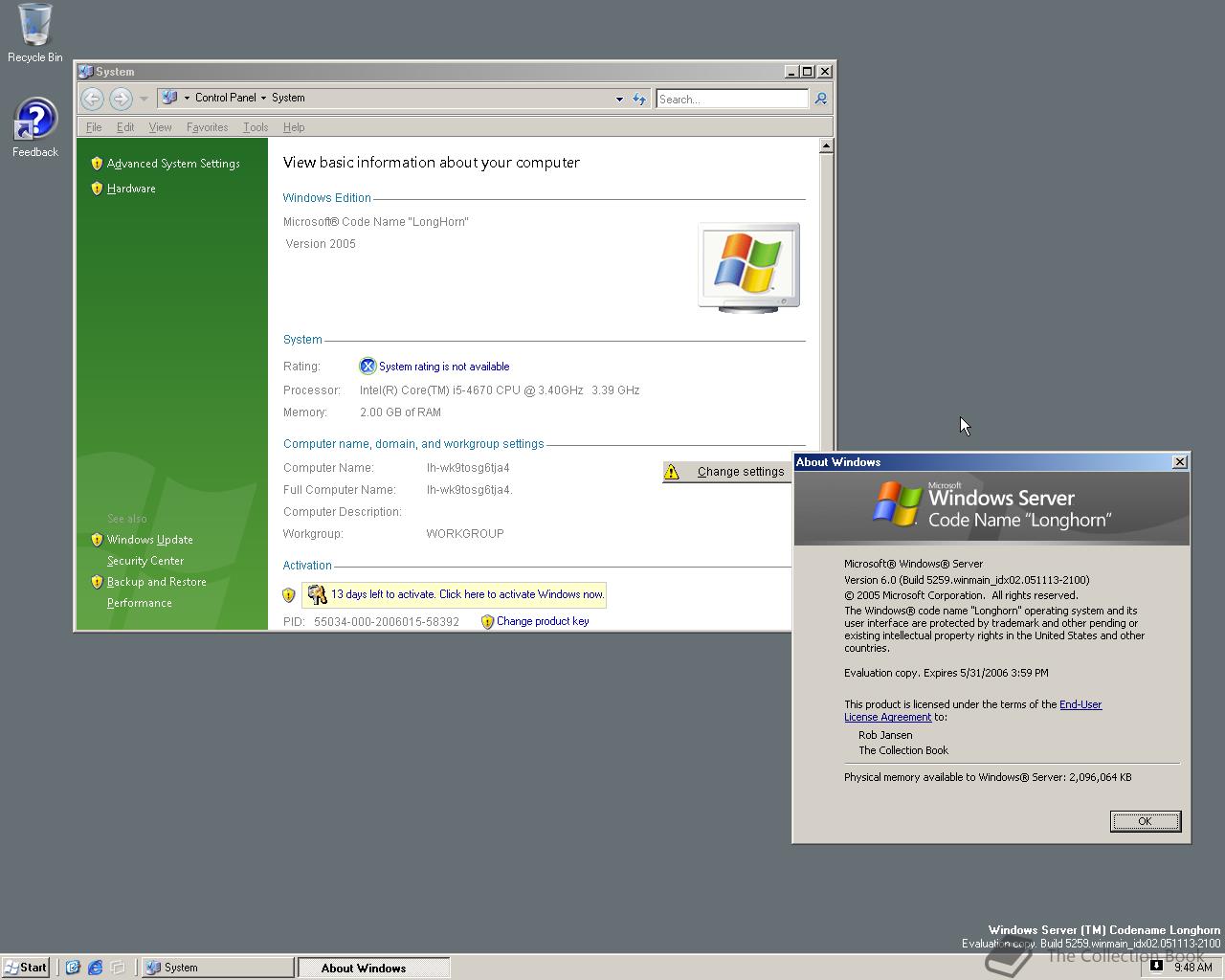Viewport: 1225px width, 980px height.
Task: Switch to System taskbar button
Action: point(218,968)
